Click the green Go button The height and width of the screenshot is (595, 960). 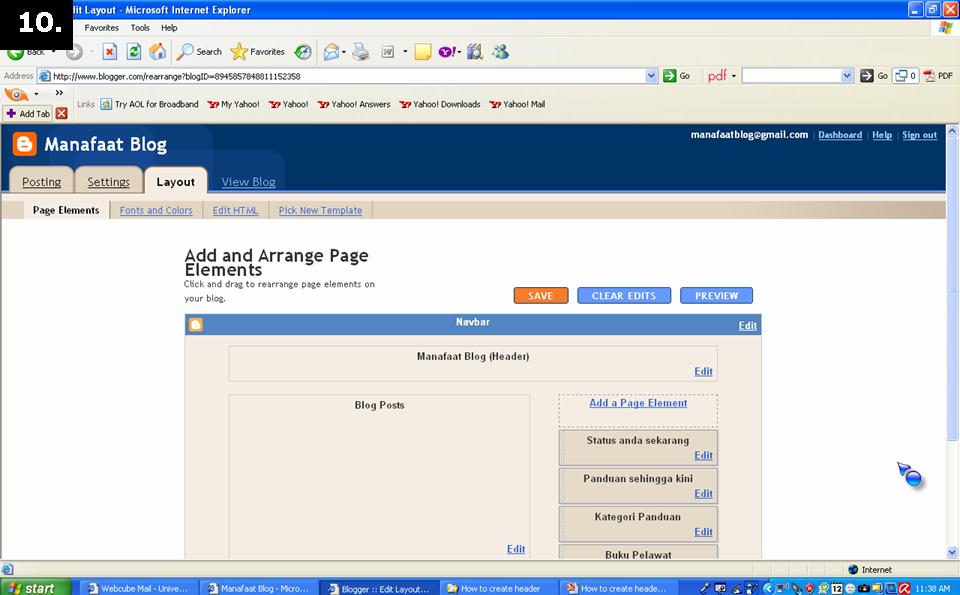677,76
